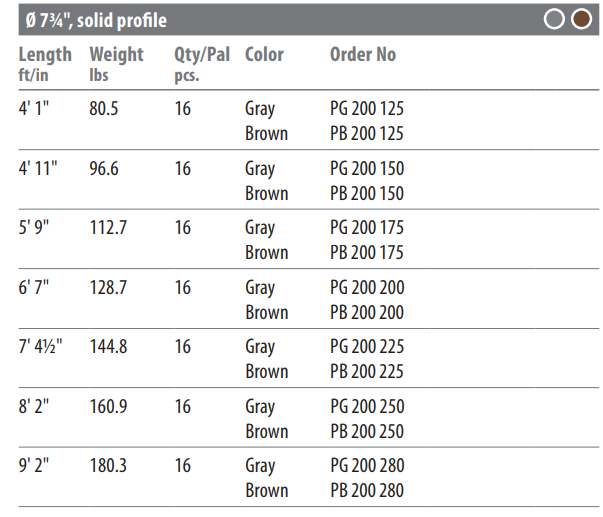Select order number PG 200 200
Viewport: 603px width, 517px height.
pos(367,287)
